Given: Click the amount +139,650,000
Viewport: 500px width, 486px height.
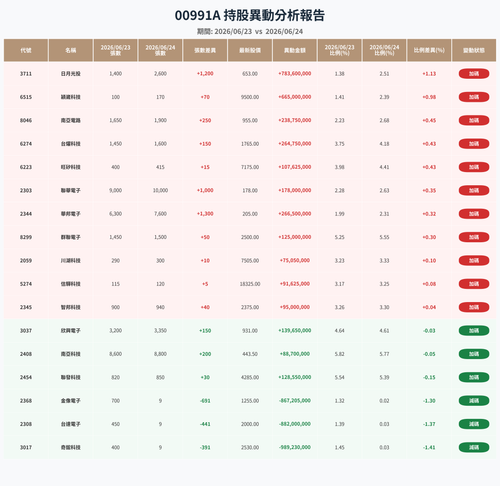Looking at the screenshot, I should coord(295,331).
